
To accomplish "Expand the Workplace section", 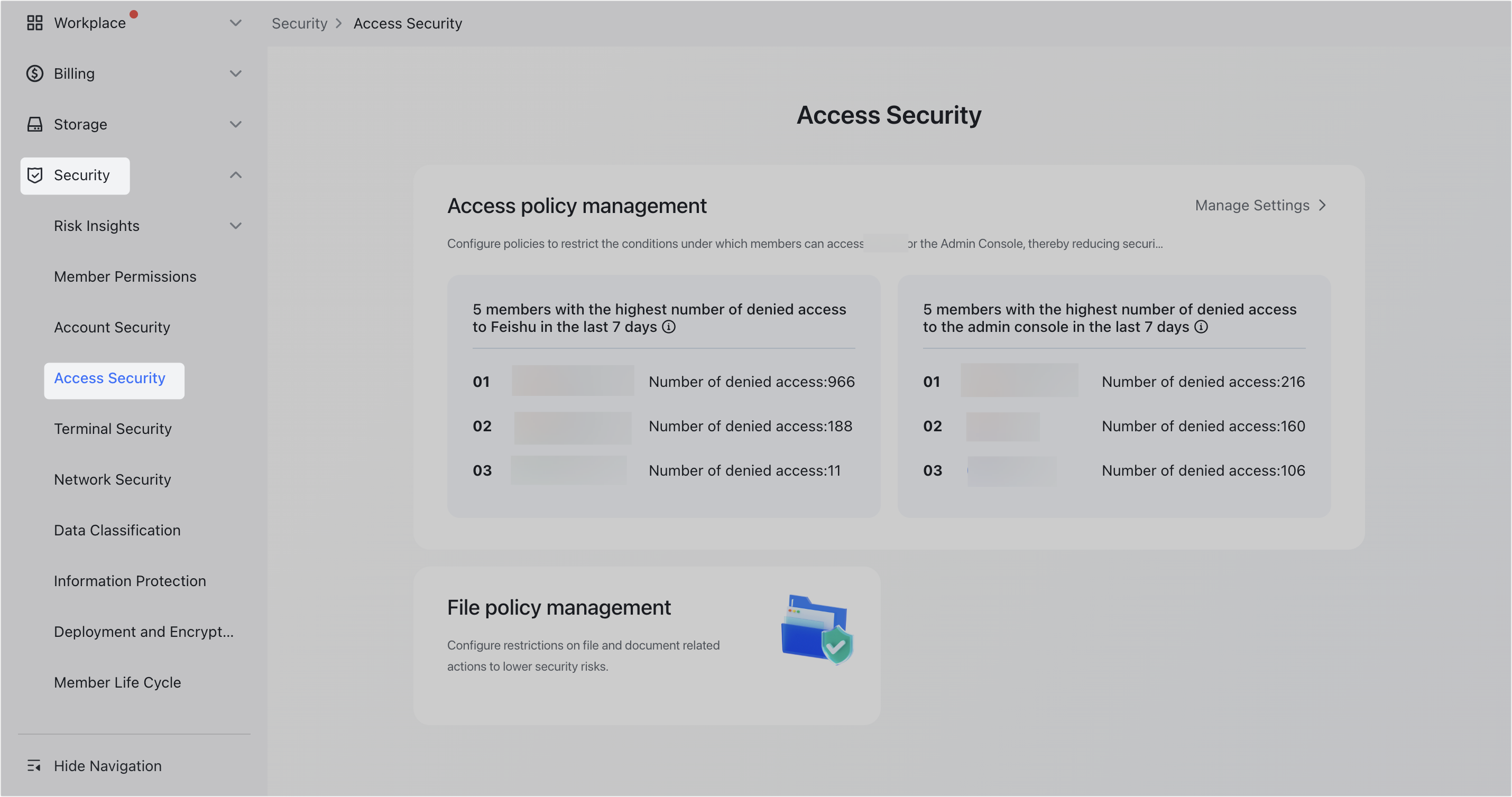I will tap(236, 23).
